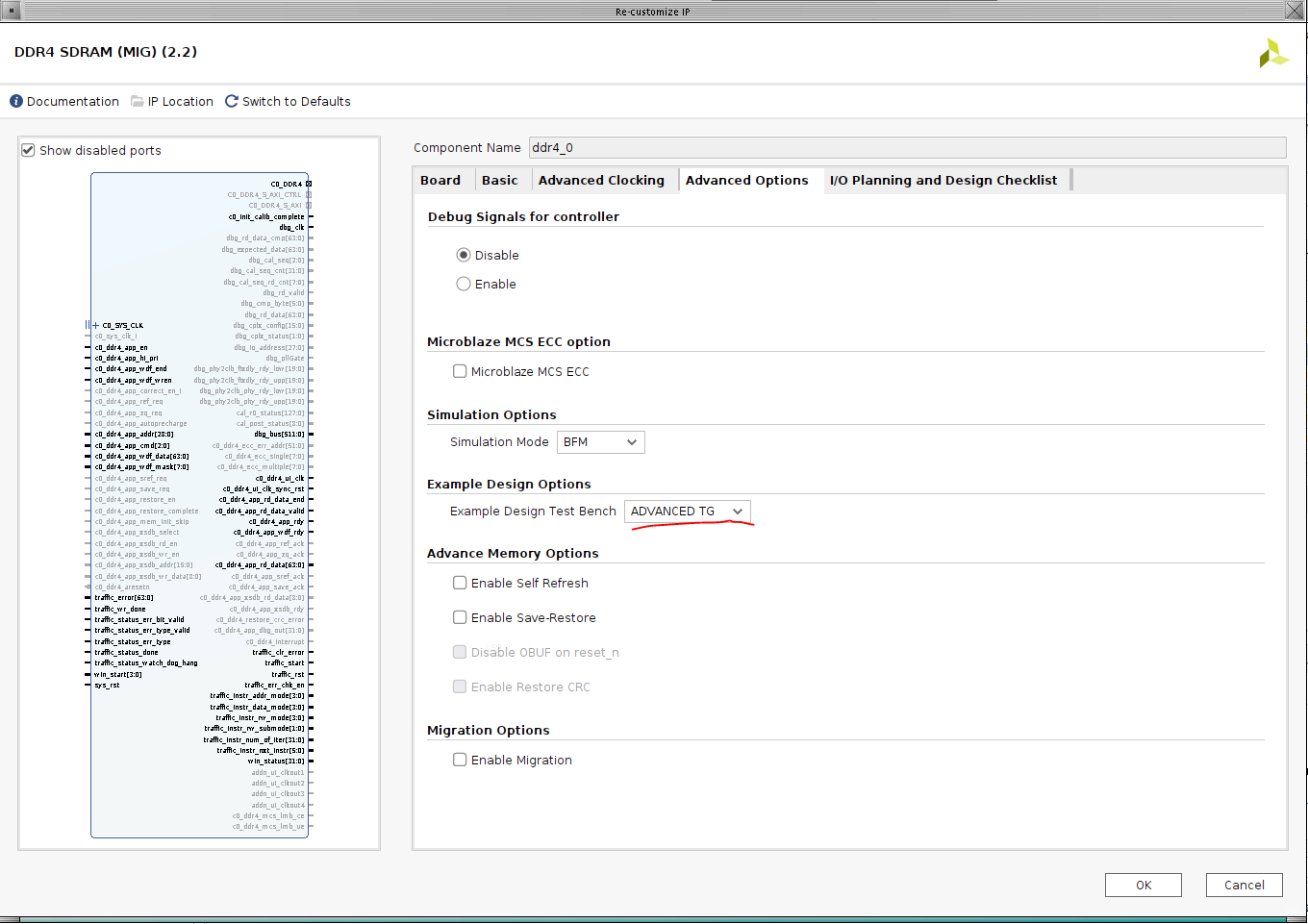1308x924 pixels.
Task: Open the window menu icon in title bar
Action: tap(13, 12)
